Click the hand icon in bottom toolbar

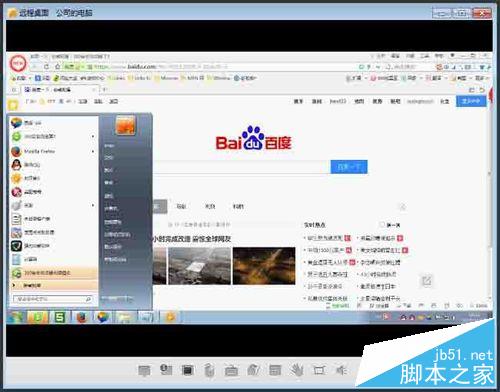[297, 370]
